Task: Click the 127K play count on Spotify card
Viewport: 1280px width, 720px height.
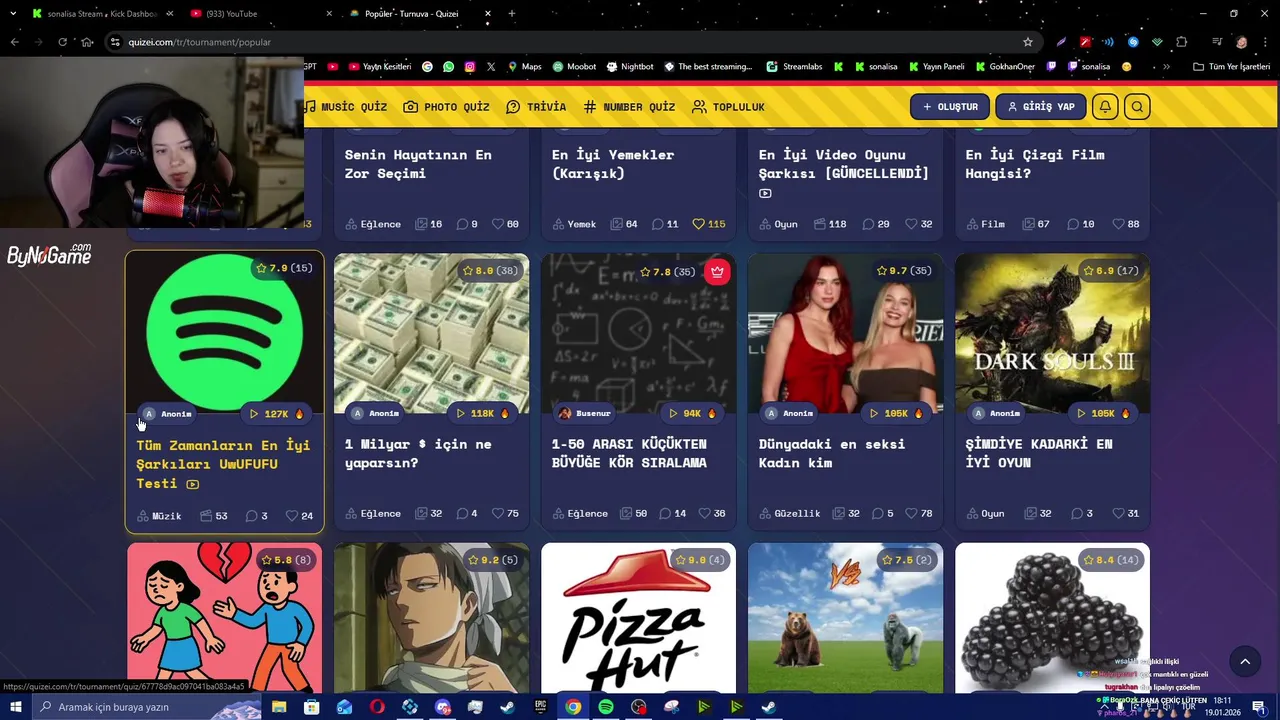Action: 276,414
